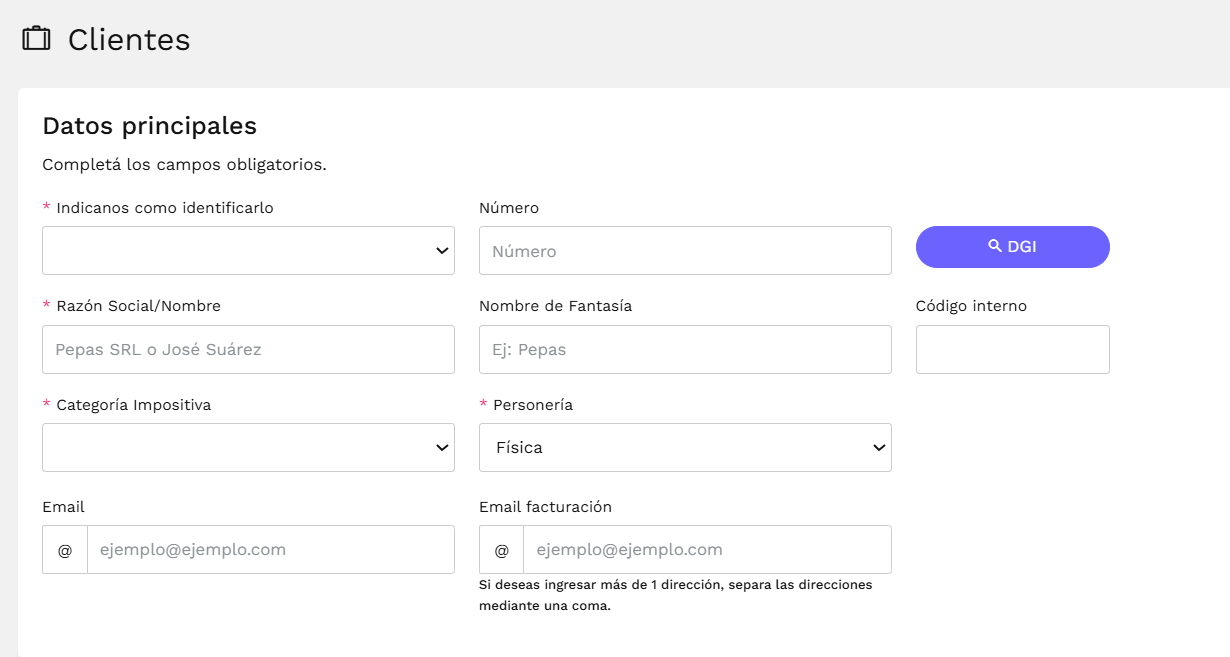
Task: Focus the Número input field
Action: [685, 250]
